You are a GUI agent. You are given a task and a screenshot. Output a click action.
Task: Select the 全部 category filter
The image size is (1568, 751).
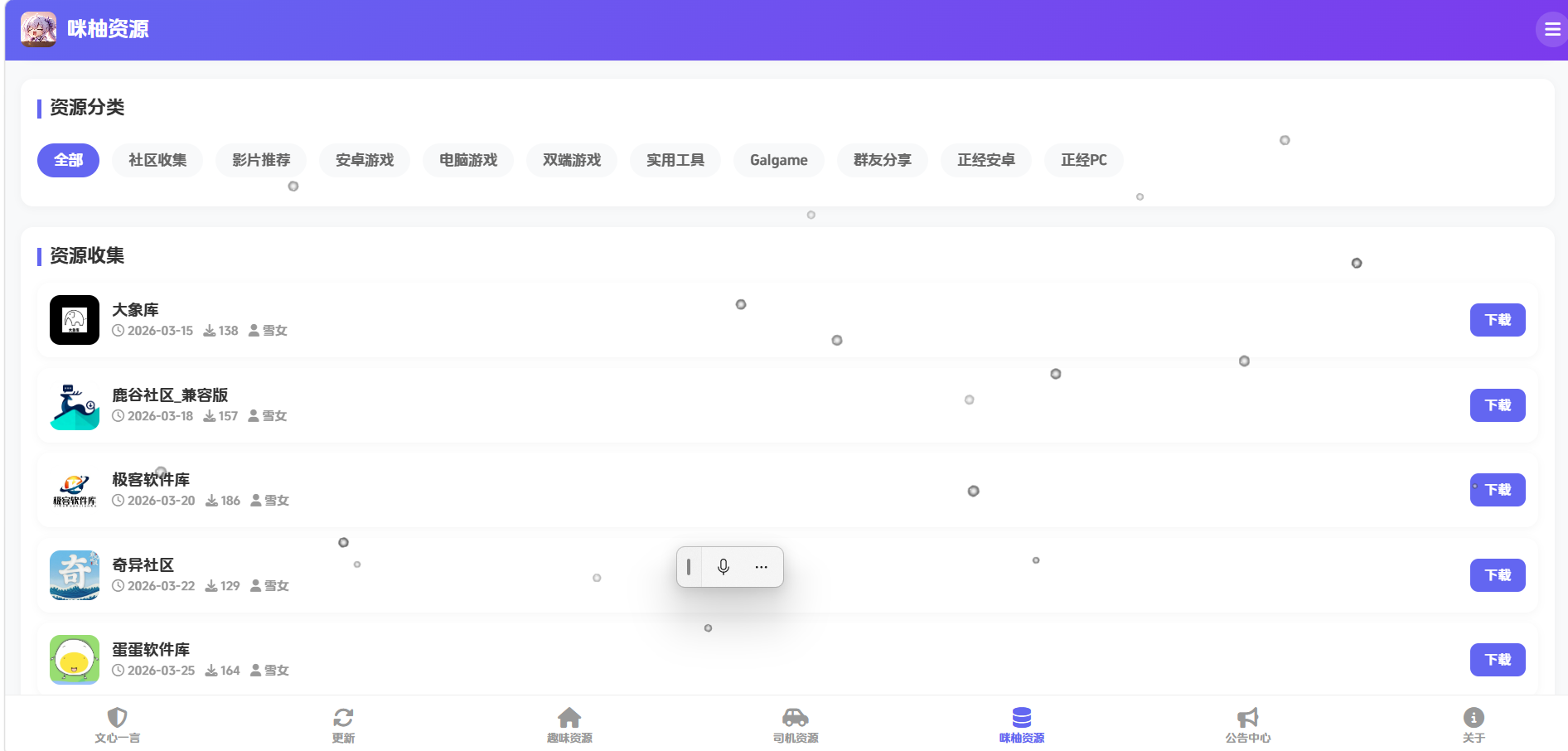pyautogui.click(x=68, y=160)
